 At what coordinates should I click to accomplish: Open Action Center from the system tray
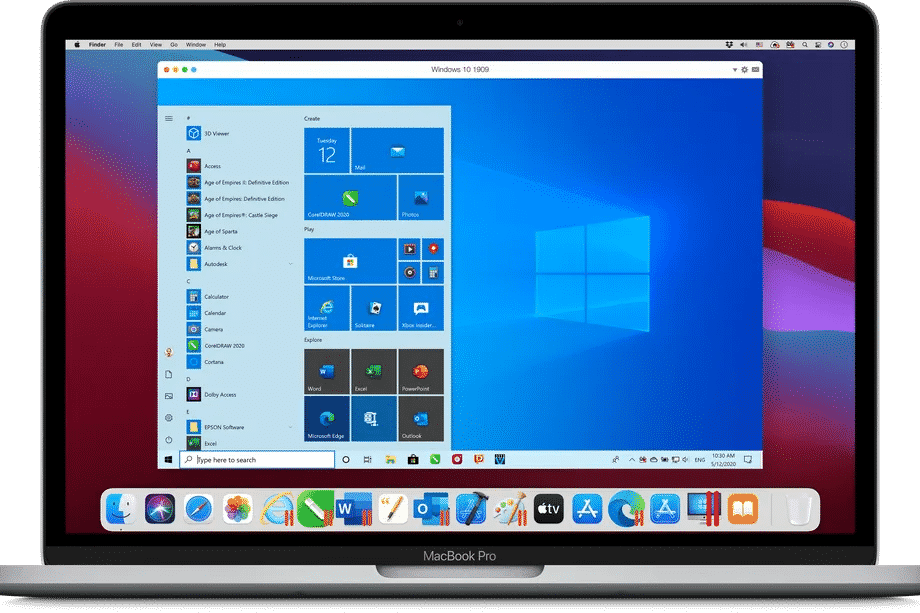click(x=747, y=460)
